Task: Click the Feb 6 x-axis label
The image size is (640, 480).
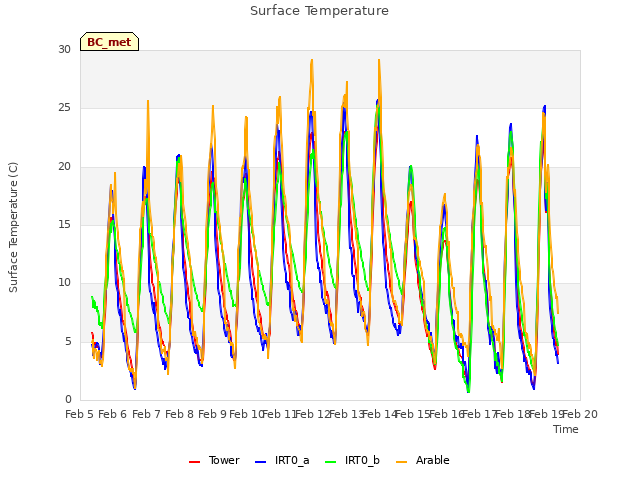Action: click(113, 414)
